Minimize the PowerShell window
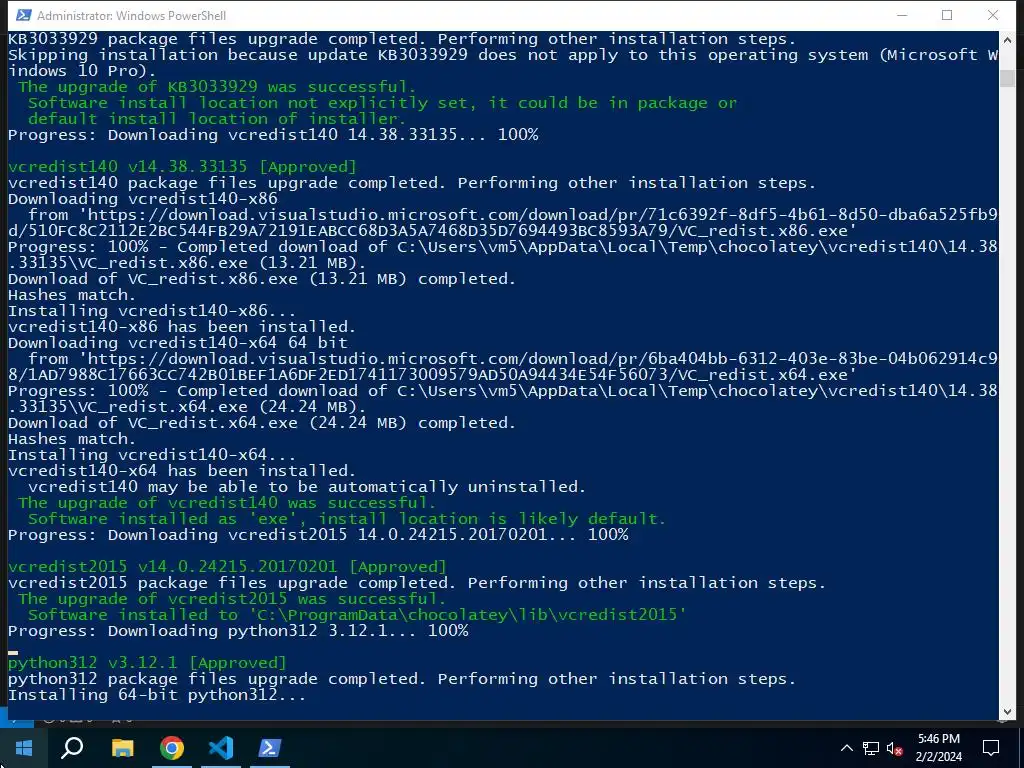The width and height of the screenshot is (1024, 768). point(902,15)
